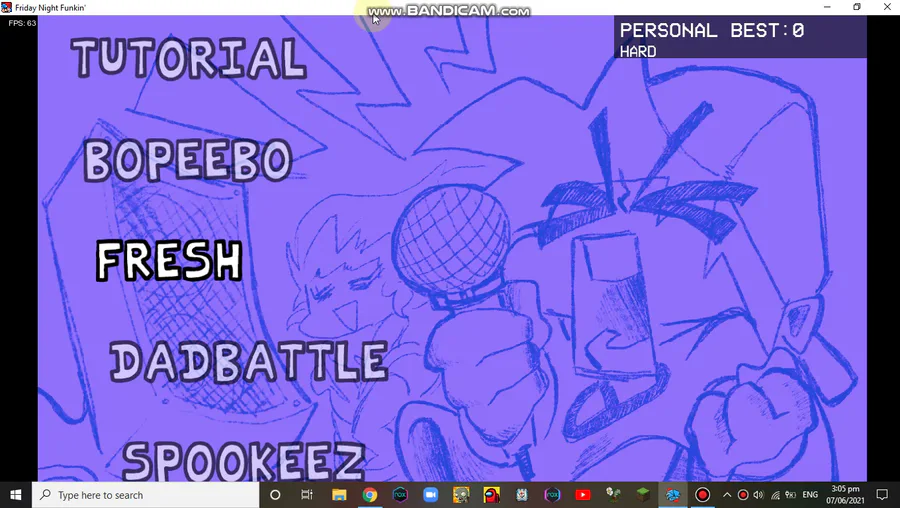Click the FPS counter readout
900x508 pixels.
pos(22,23)
